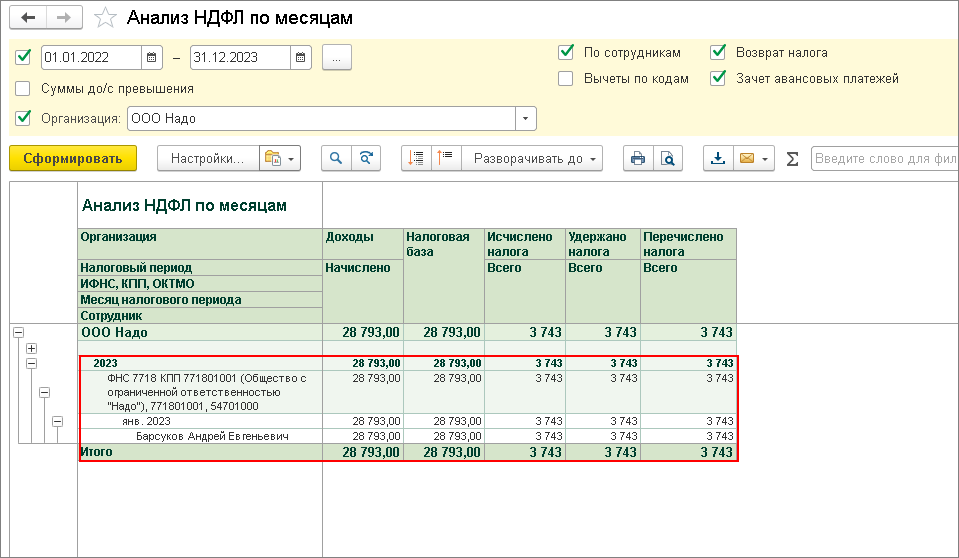Expand the collapsed plus group in tree
The image size is (959, 558).
point(31,347)
